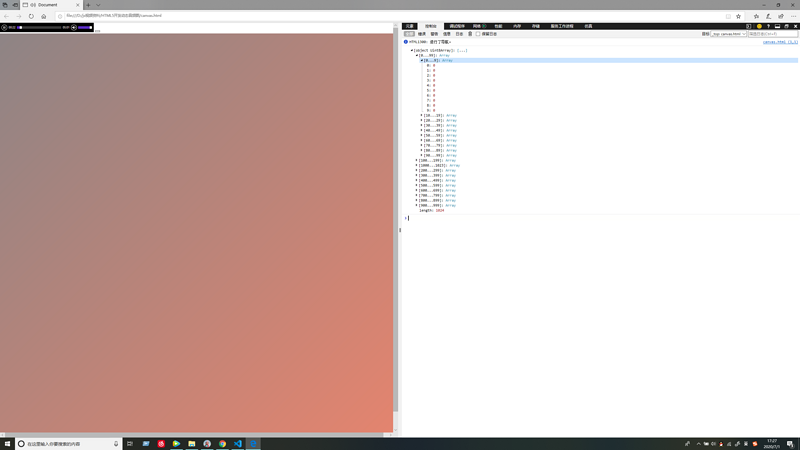Open the Windows Start menu
This screenshot has width=800, height=450.
coord(7,443)
